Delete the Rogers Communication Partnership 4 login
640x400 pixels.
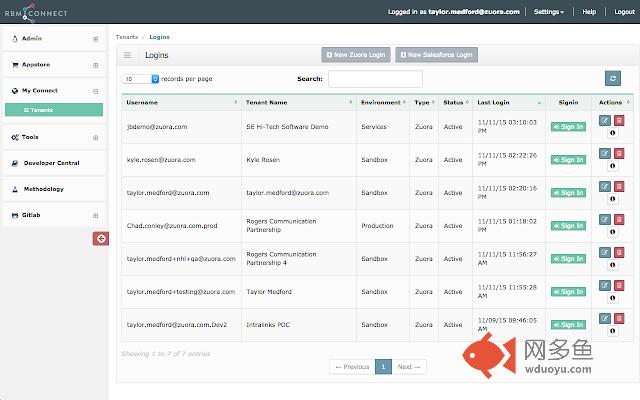click(x=619, y=252)
